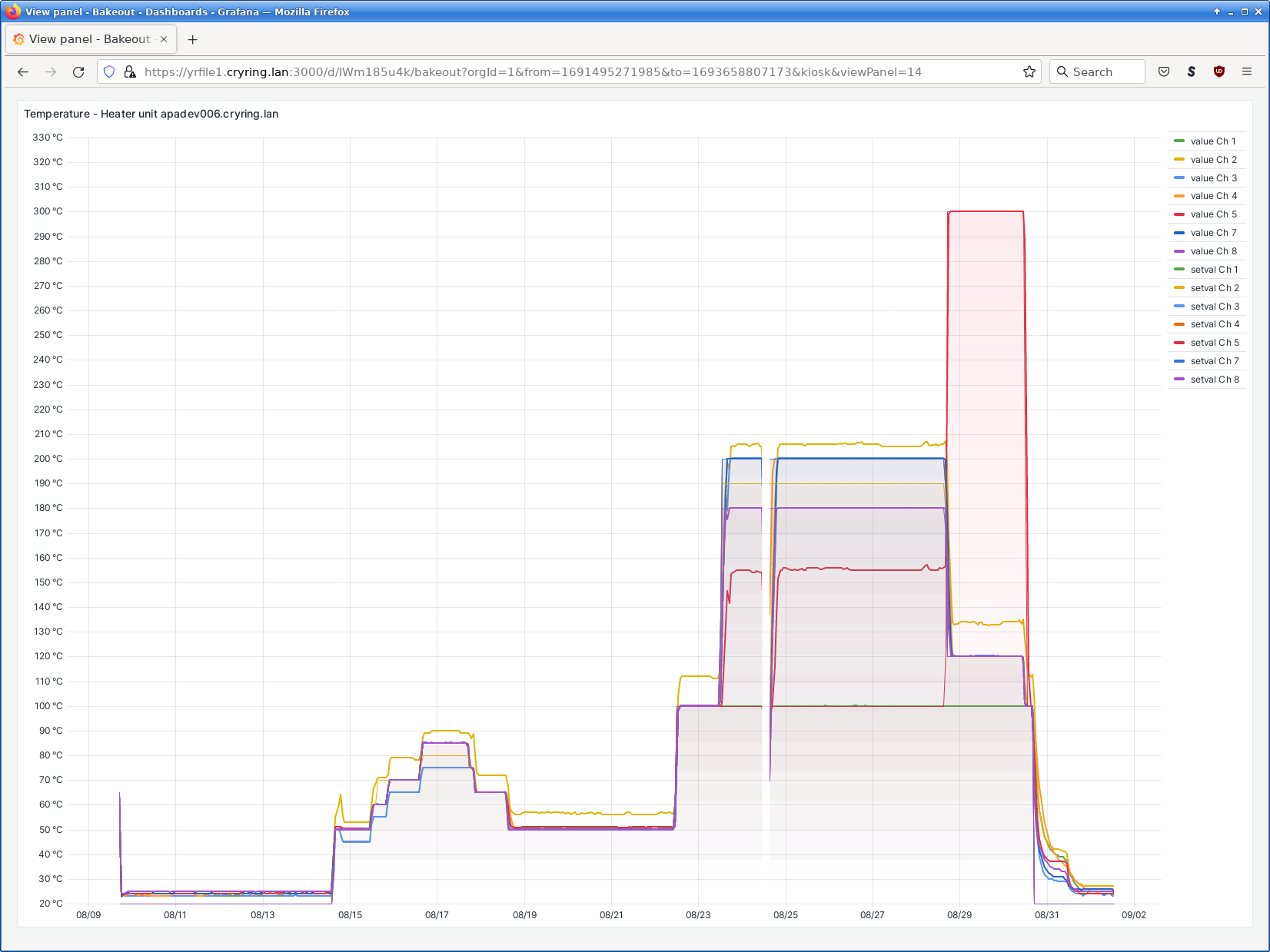Open the Pocket save icon
Viewport: 1270px width, 952px height.
[x=1164, y=71]
